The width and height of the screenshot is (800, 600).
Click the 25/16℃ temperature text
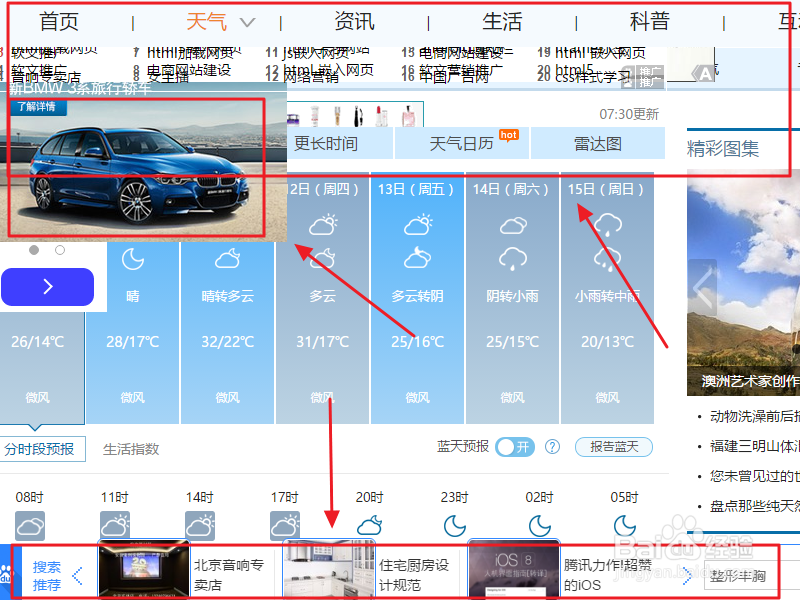(417, 341)
